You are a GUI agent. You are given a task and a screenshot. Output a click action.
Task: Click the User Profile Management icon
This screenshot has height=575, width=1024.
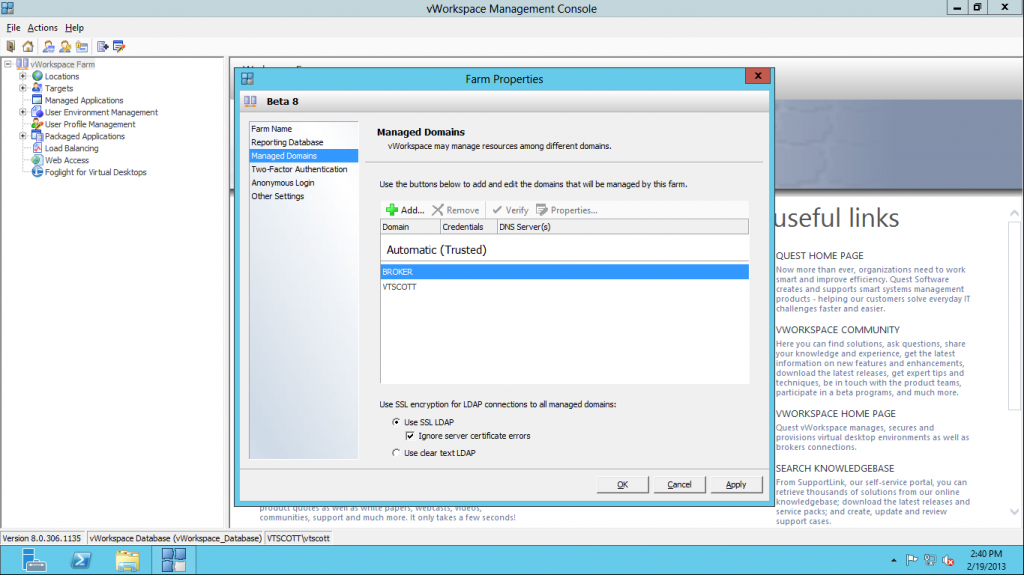pos(37,124)
